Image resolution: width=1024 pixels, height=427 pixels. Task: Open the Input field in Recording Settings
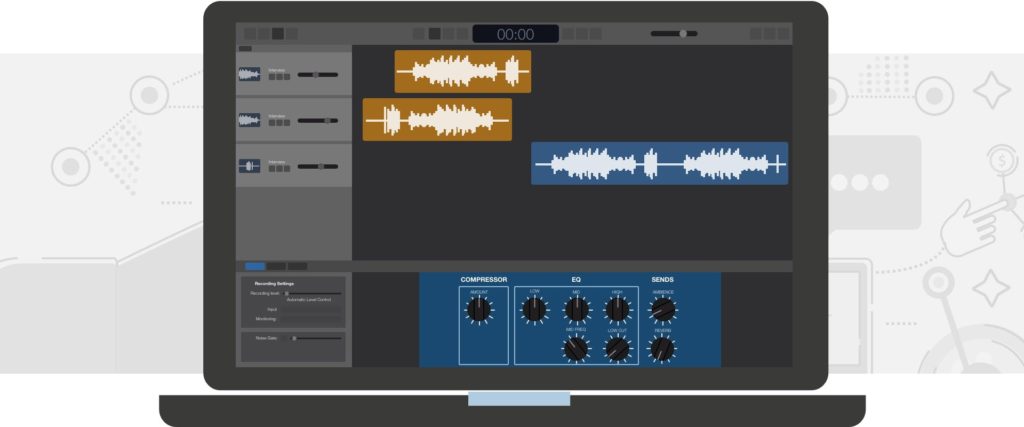coord(310,310)
